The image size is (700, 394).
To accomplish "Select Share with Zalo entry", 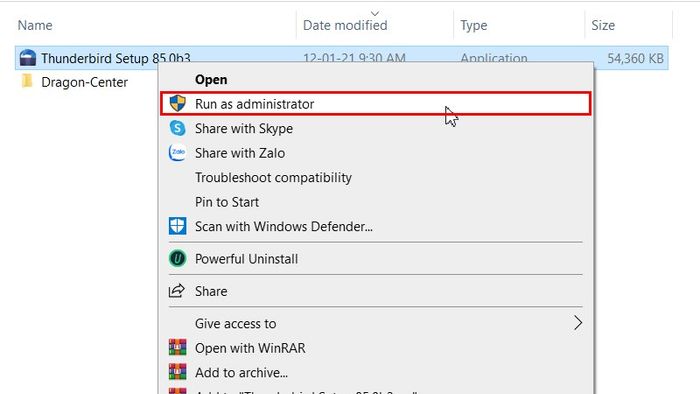I will pos(240,153).
